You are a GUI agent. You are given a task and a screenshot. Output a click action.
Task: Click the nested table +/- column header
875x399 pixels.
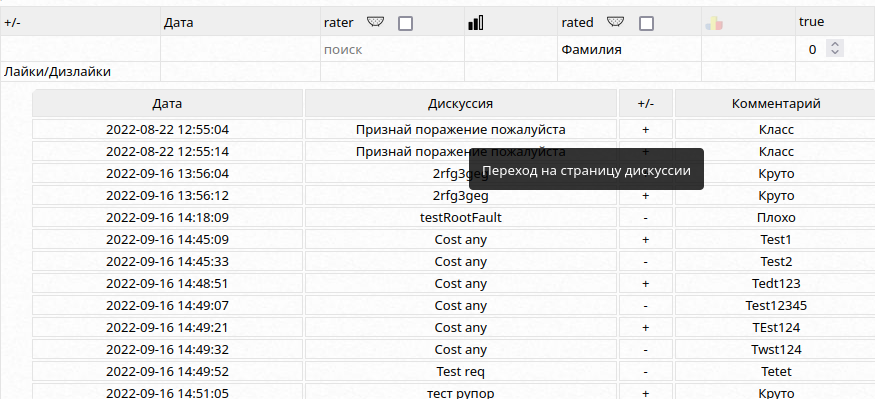click(x=646, y=103)
